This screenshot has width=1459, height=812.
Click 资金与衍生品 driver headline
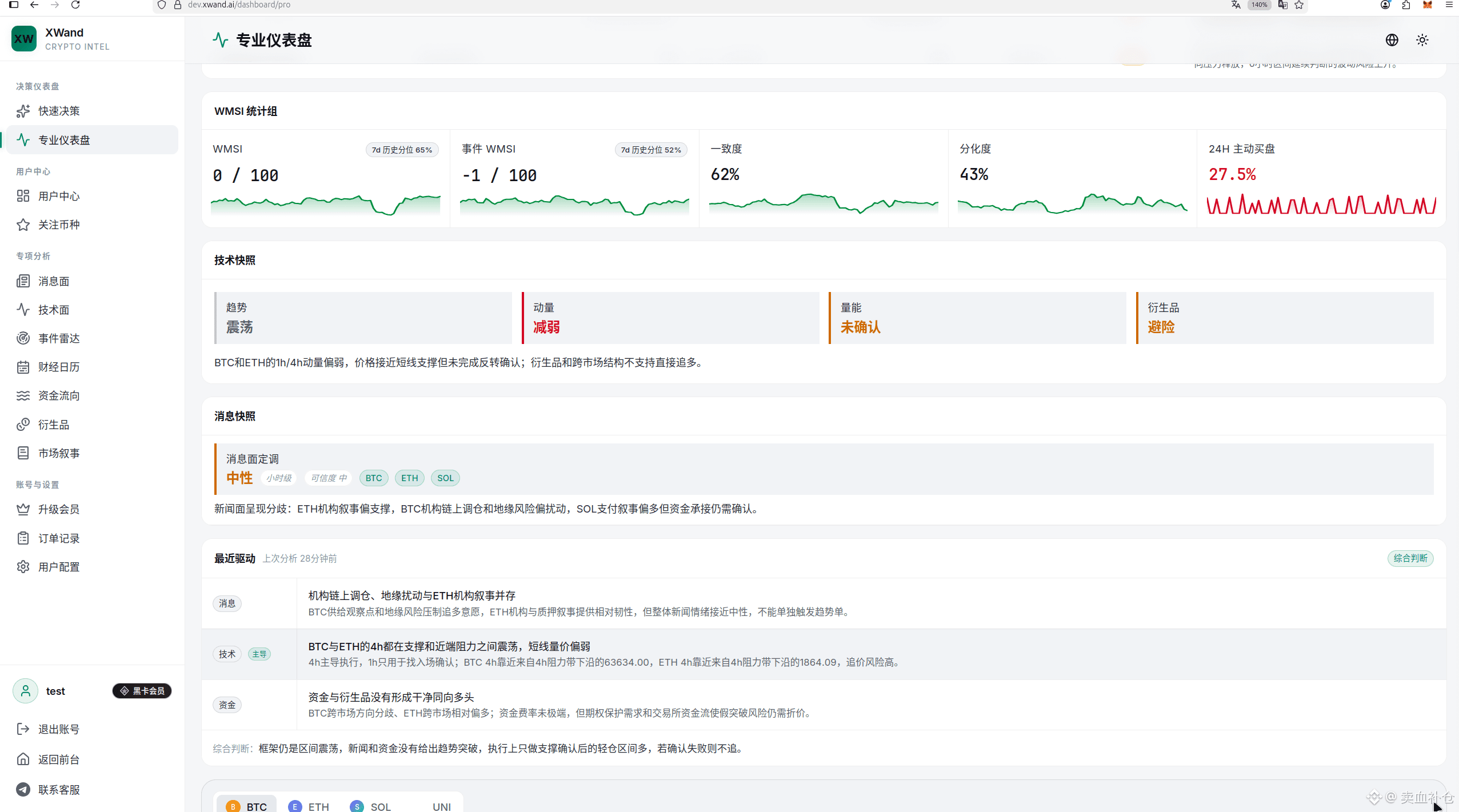(x=391, y=697)
